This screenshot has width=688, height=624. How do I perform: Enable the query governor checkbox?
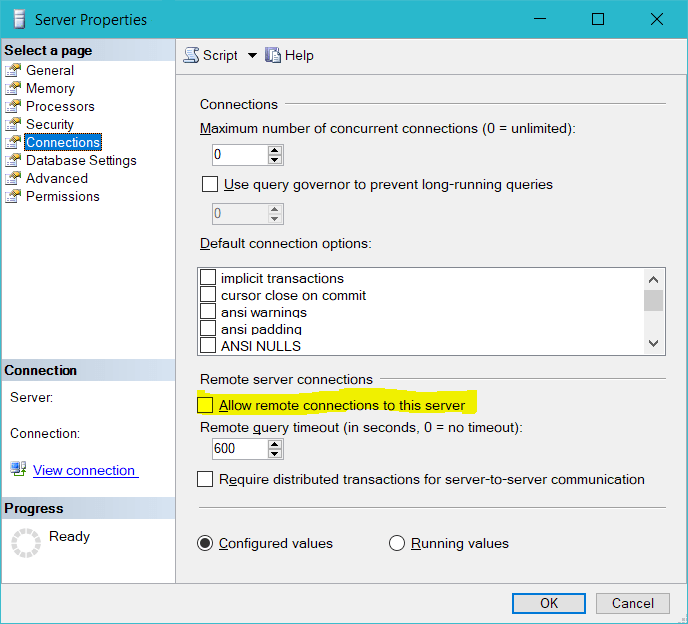[210, 184]
